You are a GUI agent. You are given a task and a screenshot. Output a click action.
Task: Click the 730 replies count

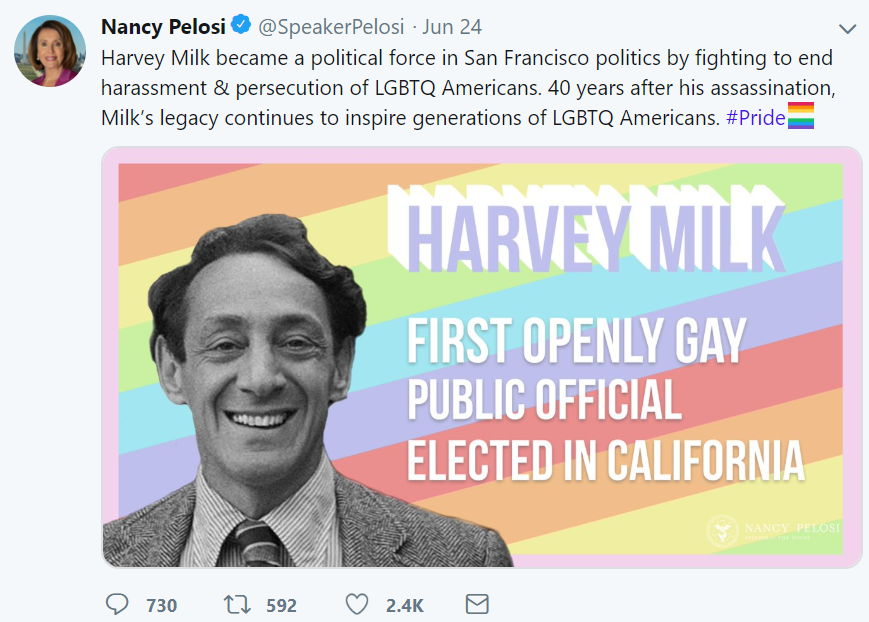[x=161, y=605]
